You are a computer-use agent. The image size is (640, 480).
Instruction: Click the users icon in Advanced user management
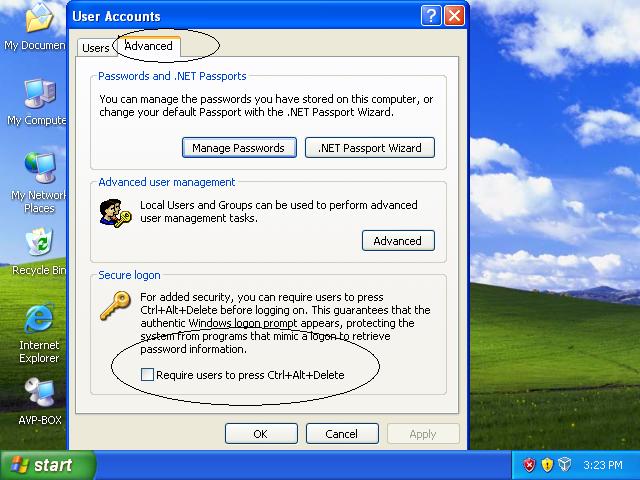116,213
